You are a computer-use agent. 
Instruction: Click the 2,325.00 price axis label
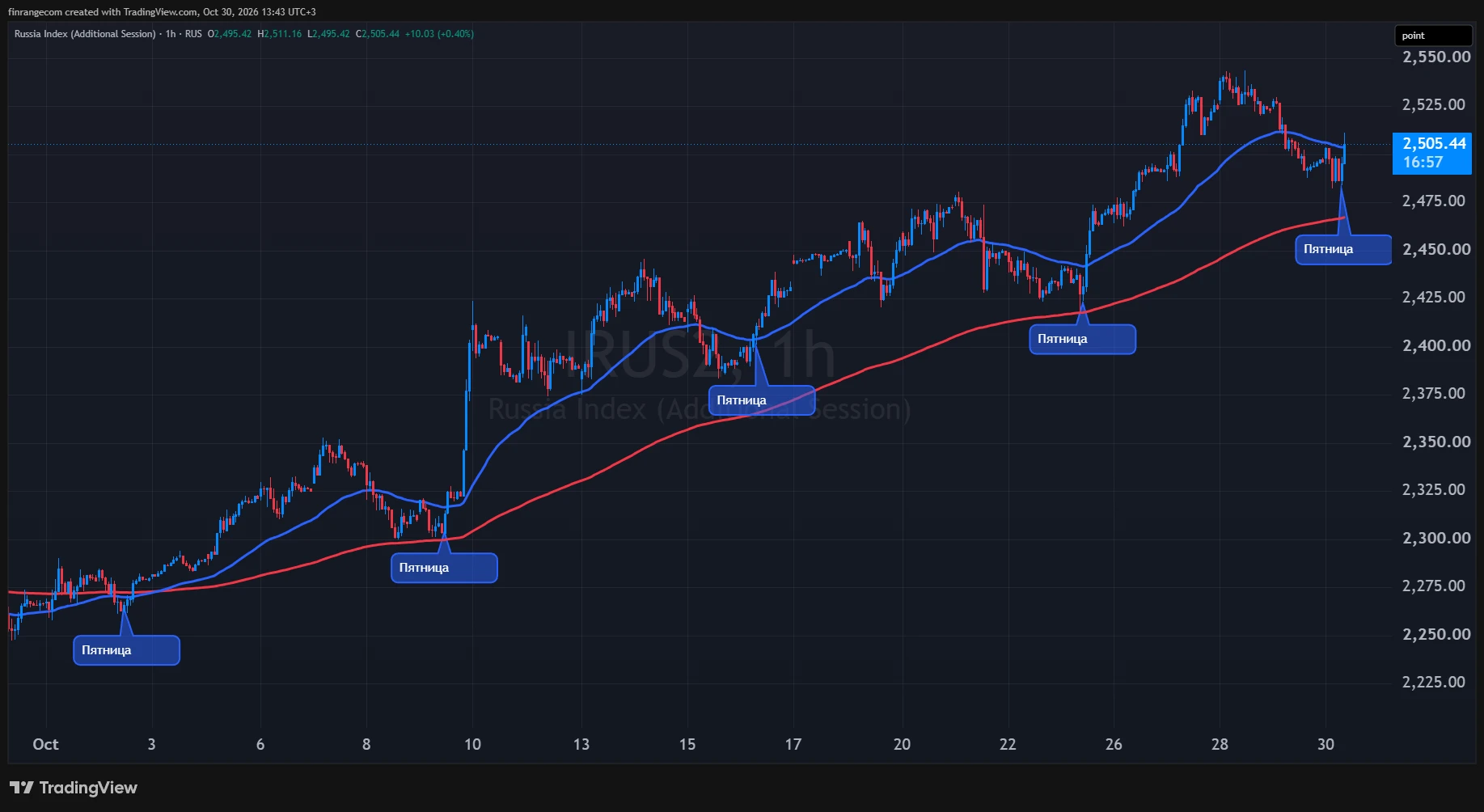[x=1434, y=489]
